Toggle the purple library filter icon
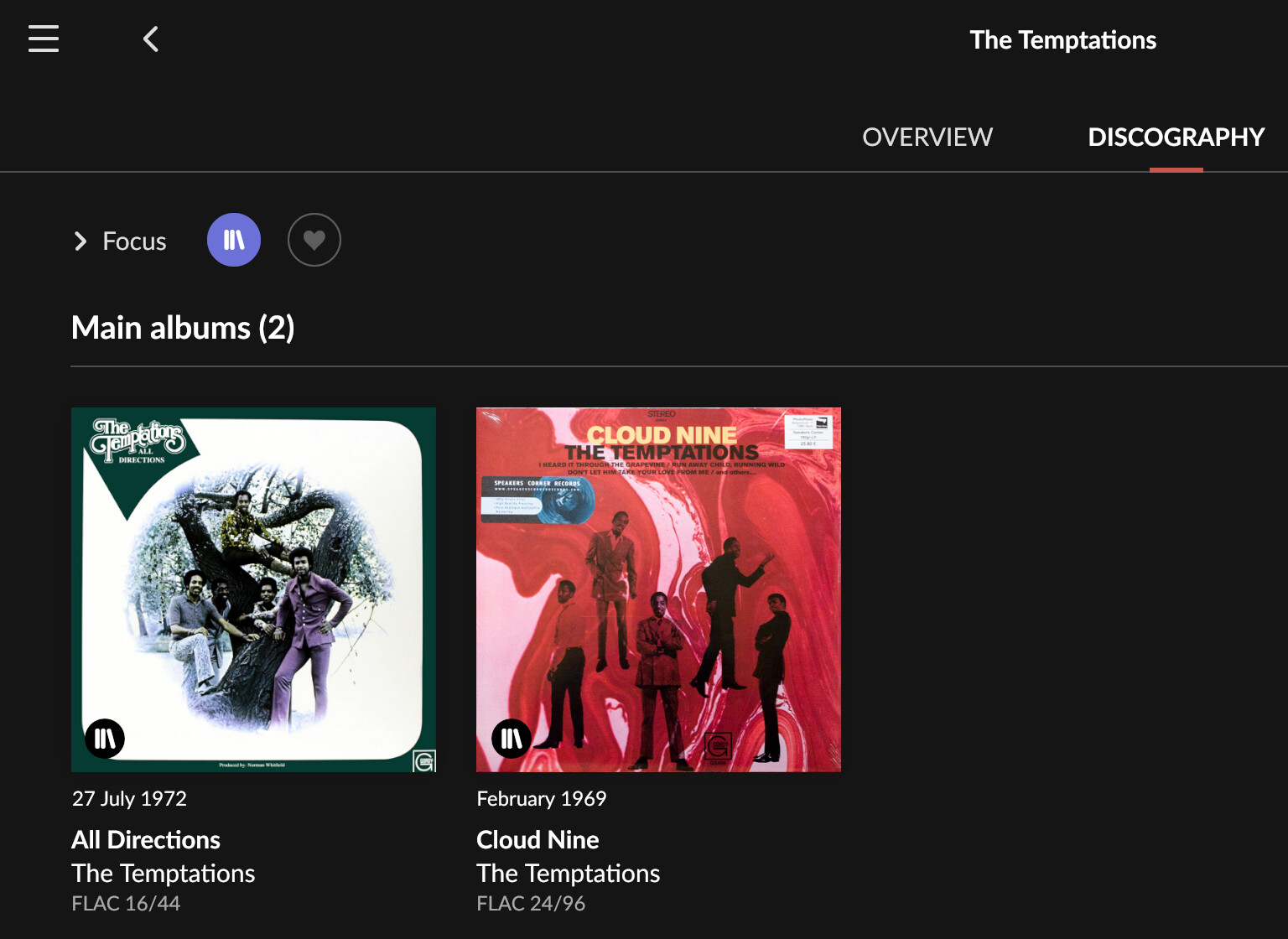 click(x=234, y=240)
